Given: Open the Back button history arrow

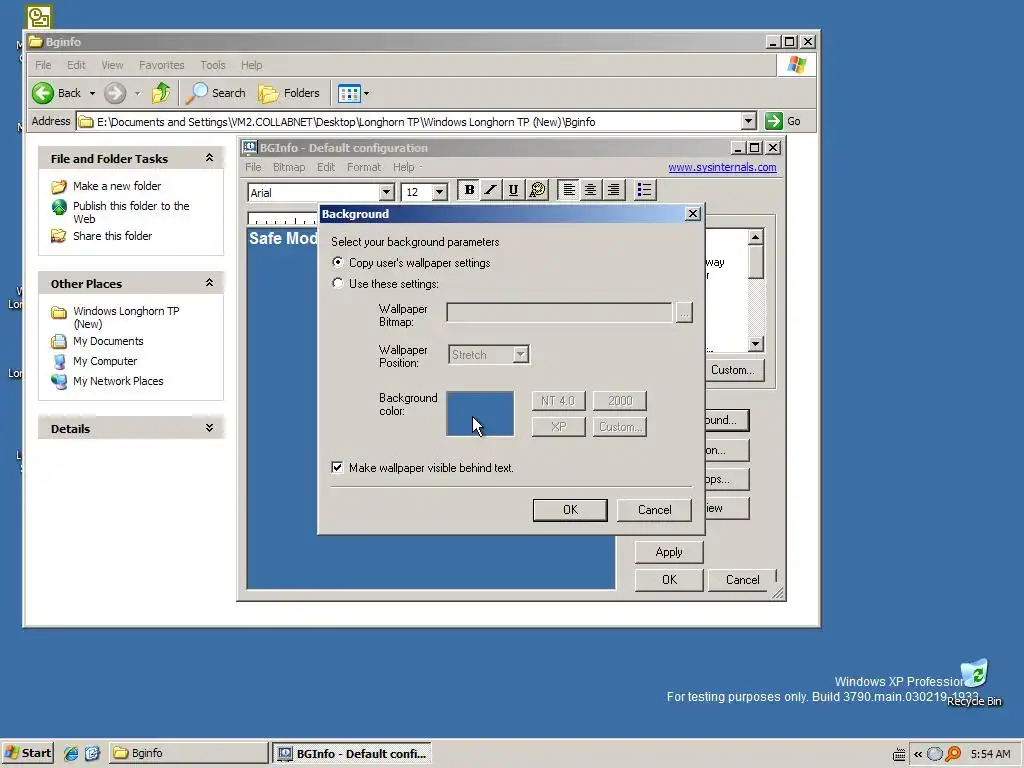Looking at the screenshot, I should coord(92,93).
